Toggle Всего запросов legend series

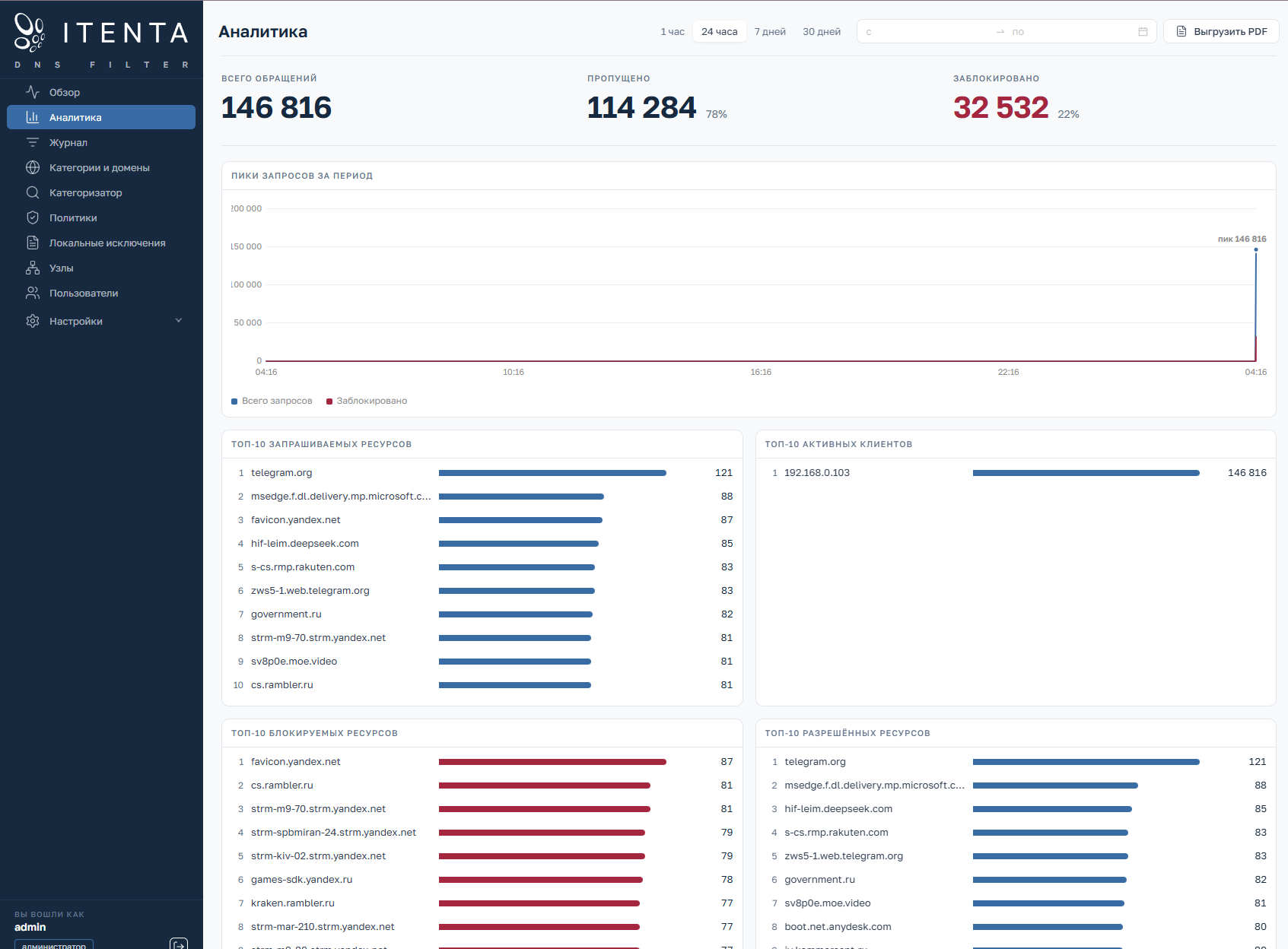(x=272, y=401)
